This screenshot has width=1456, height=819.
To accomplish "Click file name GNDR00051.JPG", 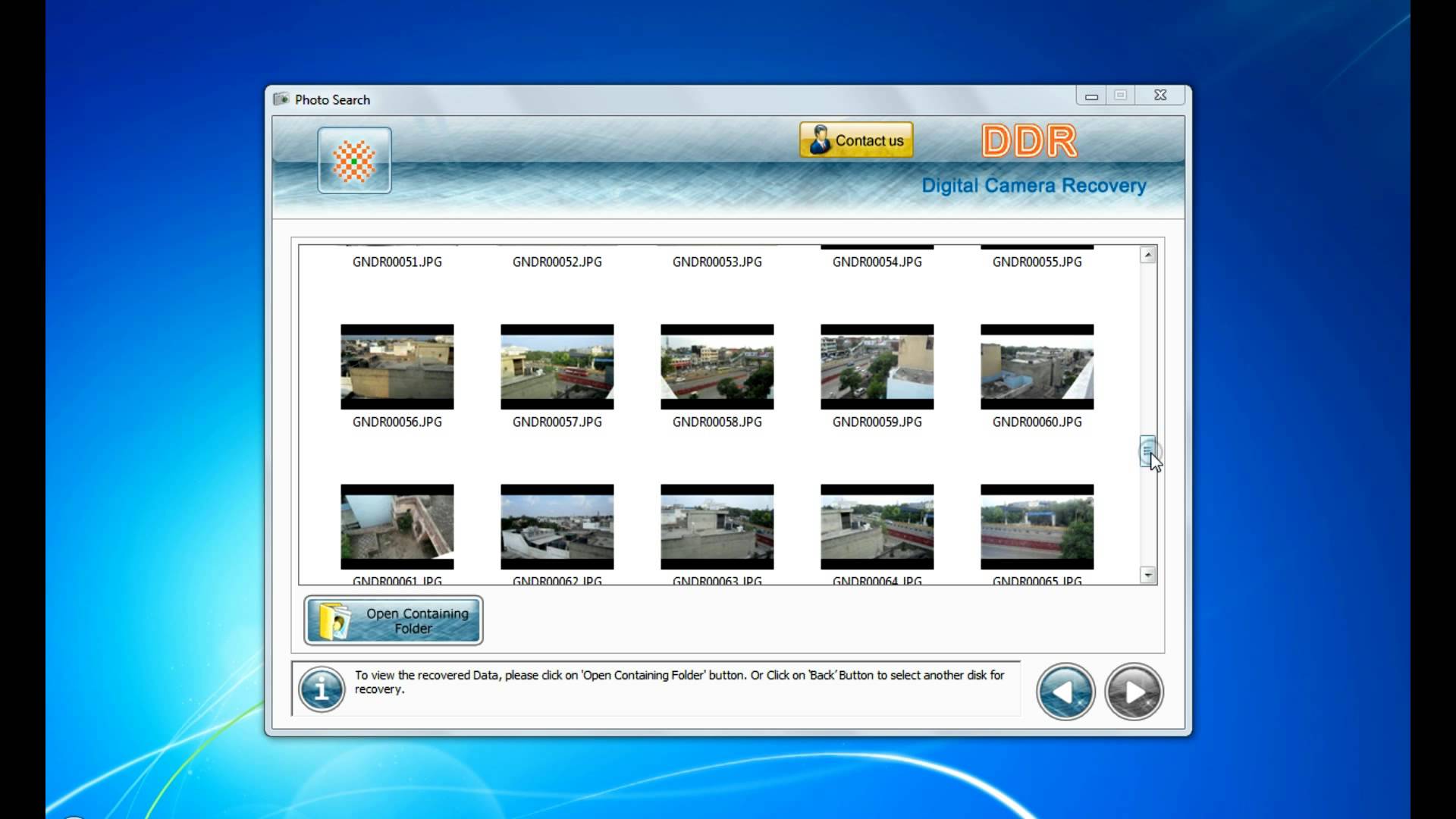I will [x=397, y=262].
